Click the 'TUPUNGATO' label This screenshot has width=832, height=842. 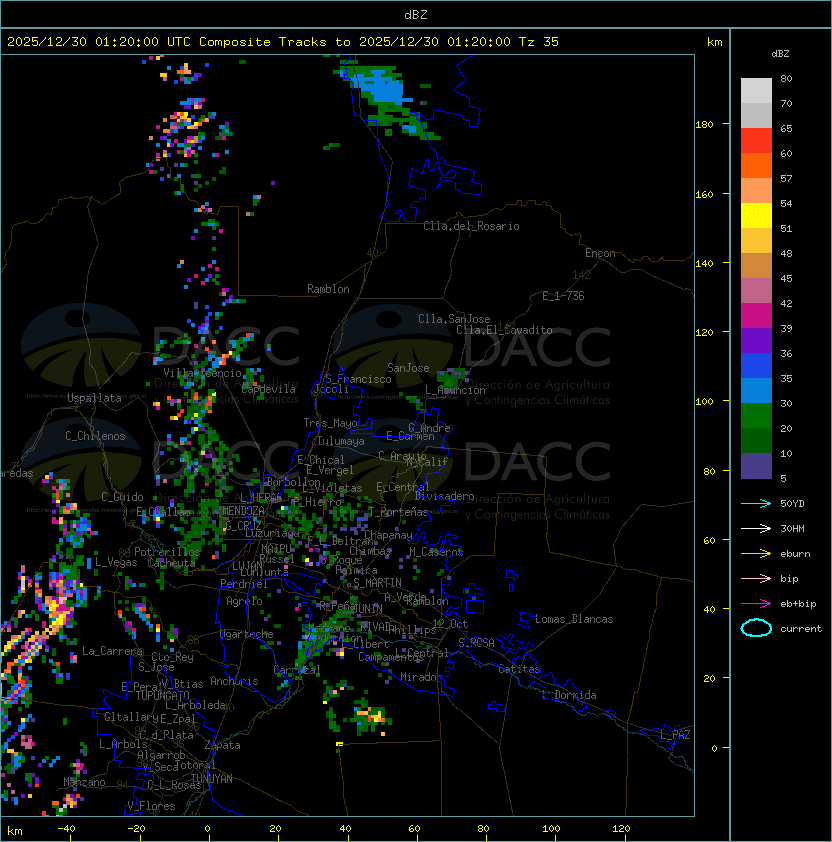click(x=162, y=696)
